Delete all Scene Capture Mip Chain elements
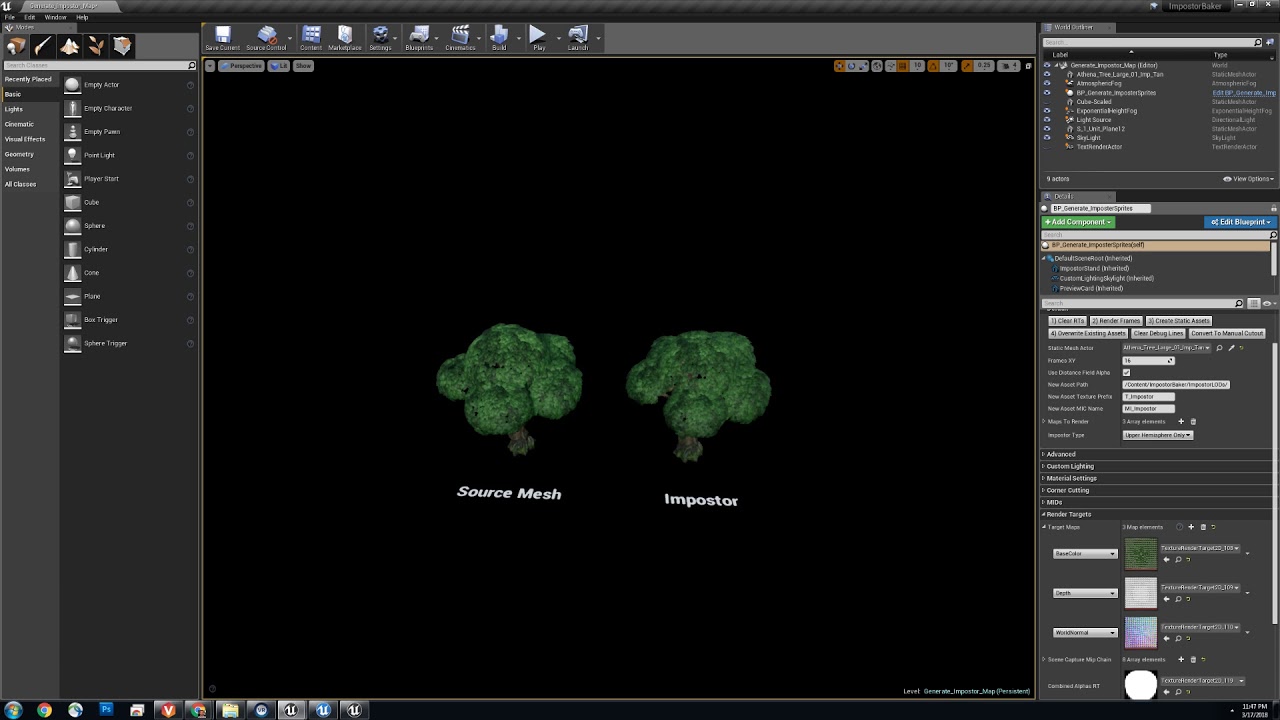The image size is (1280, 720). [x=1193, y=660]
